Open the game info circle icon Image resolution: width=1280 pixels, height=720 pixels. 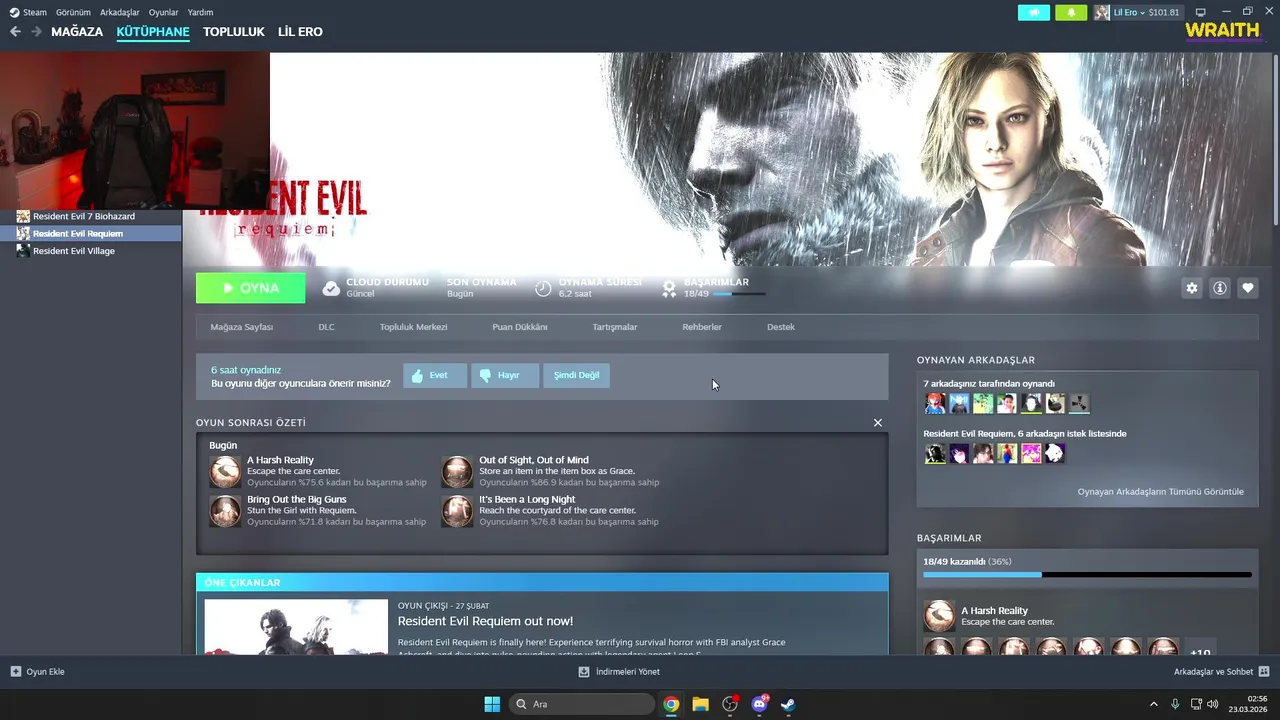tap(1220, 288)
